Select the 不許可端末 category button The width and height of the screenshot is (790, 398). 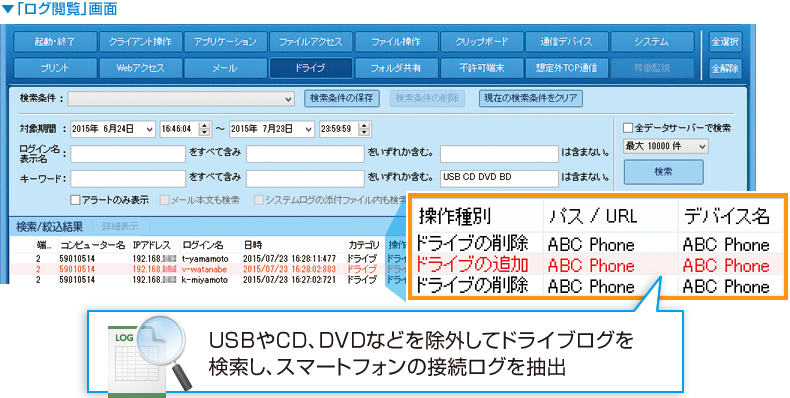(x=481, y=68)
